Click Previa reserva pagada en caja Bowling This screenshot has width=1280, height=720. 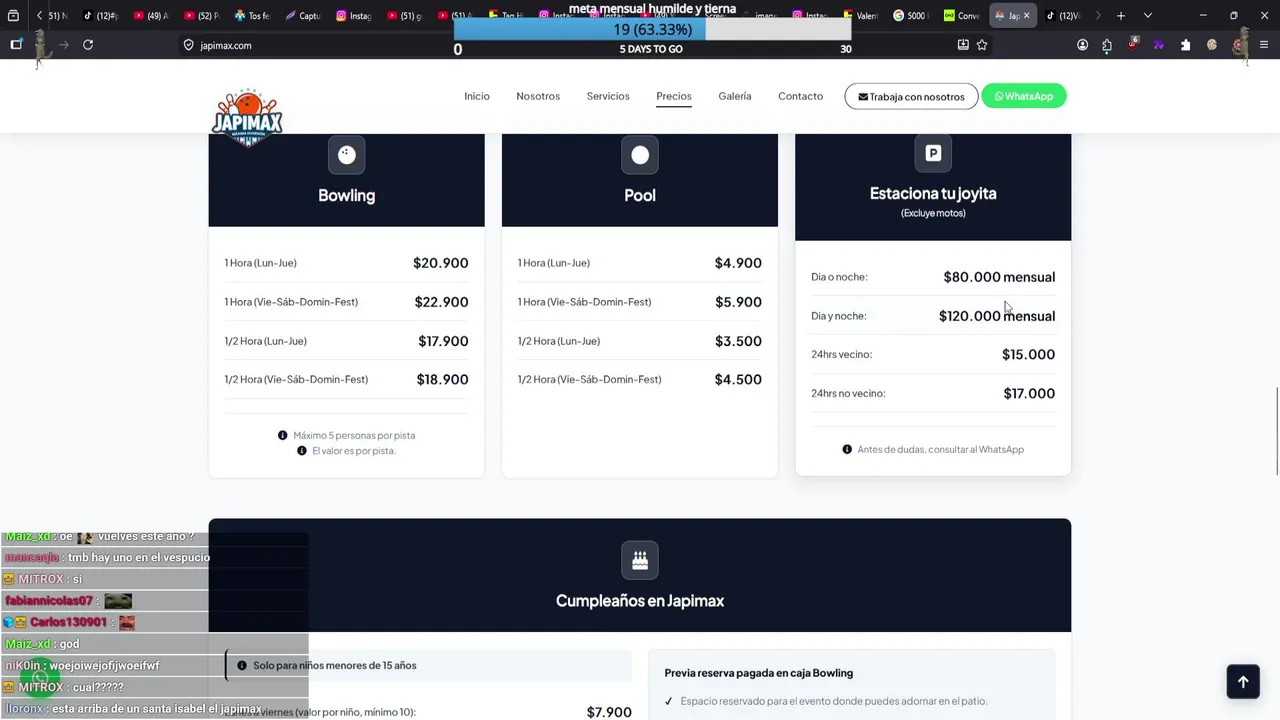point(759,673)
